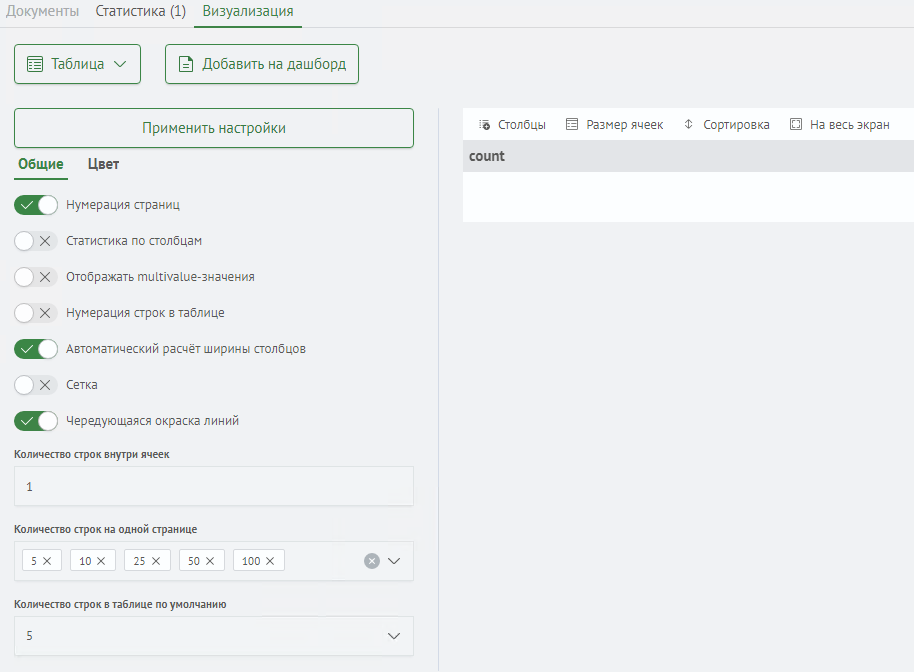This screenshot has height=672, width=914.
Task: Click the Размер ячеек icon
Action: pos(572,124)
